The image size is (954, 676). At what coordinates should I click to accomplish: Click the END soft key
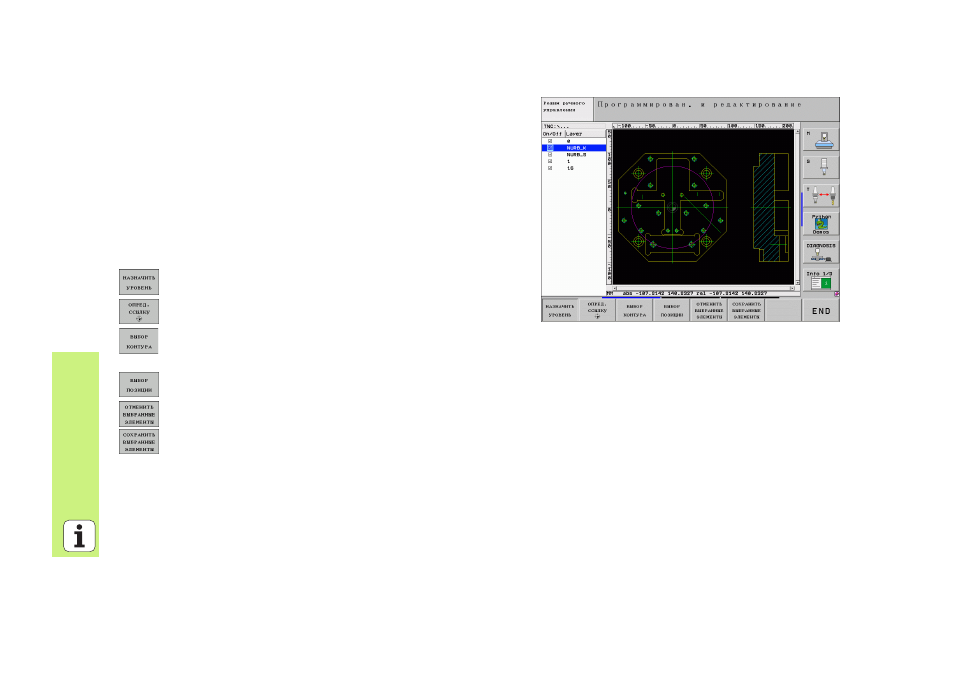[821, 310]
